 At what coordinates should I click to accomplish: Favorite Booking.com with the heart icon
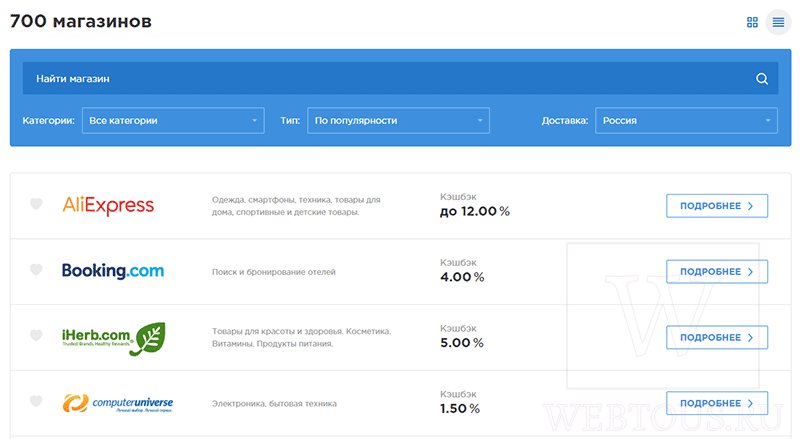click(36, 269)
